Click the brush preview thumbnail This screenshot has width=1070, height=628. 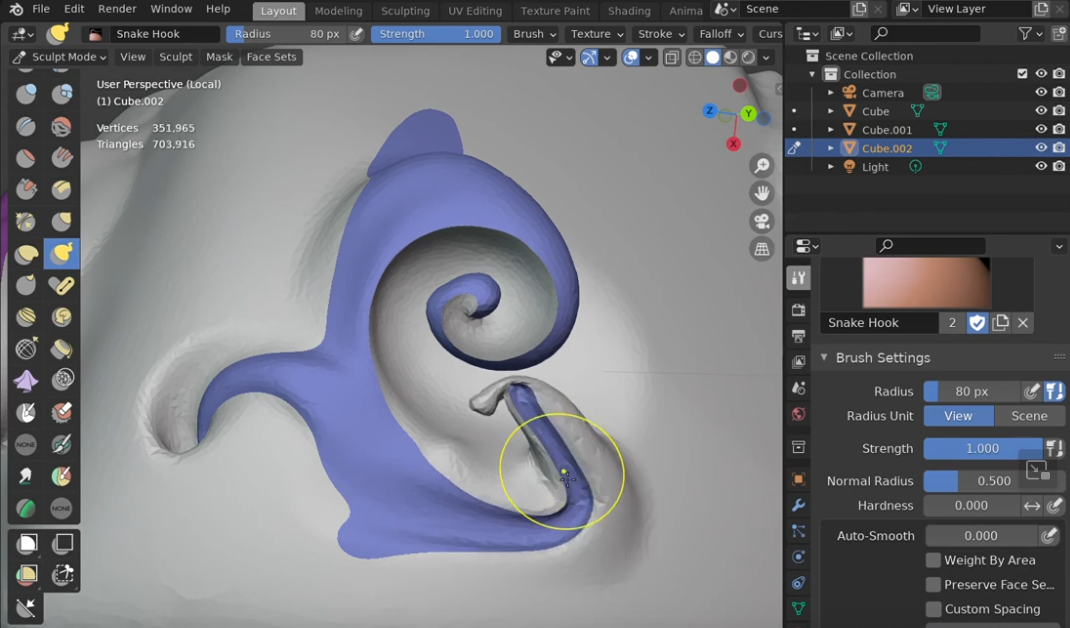(x=926, y=283)
